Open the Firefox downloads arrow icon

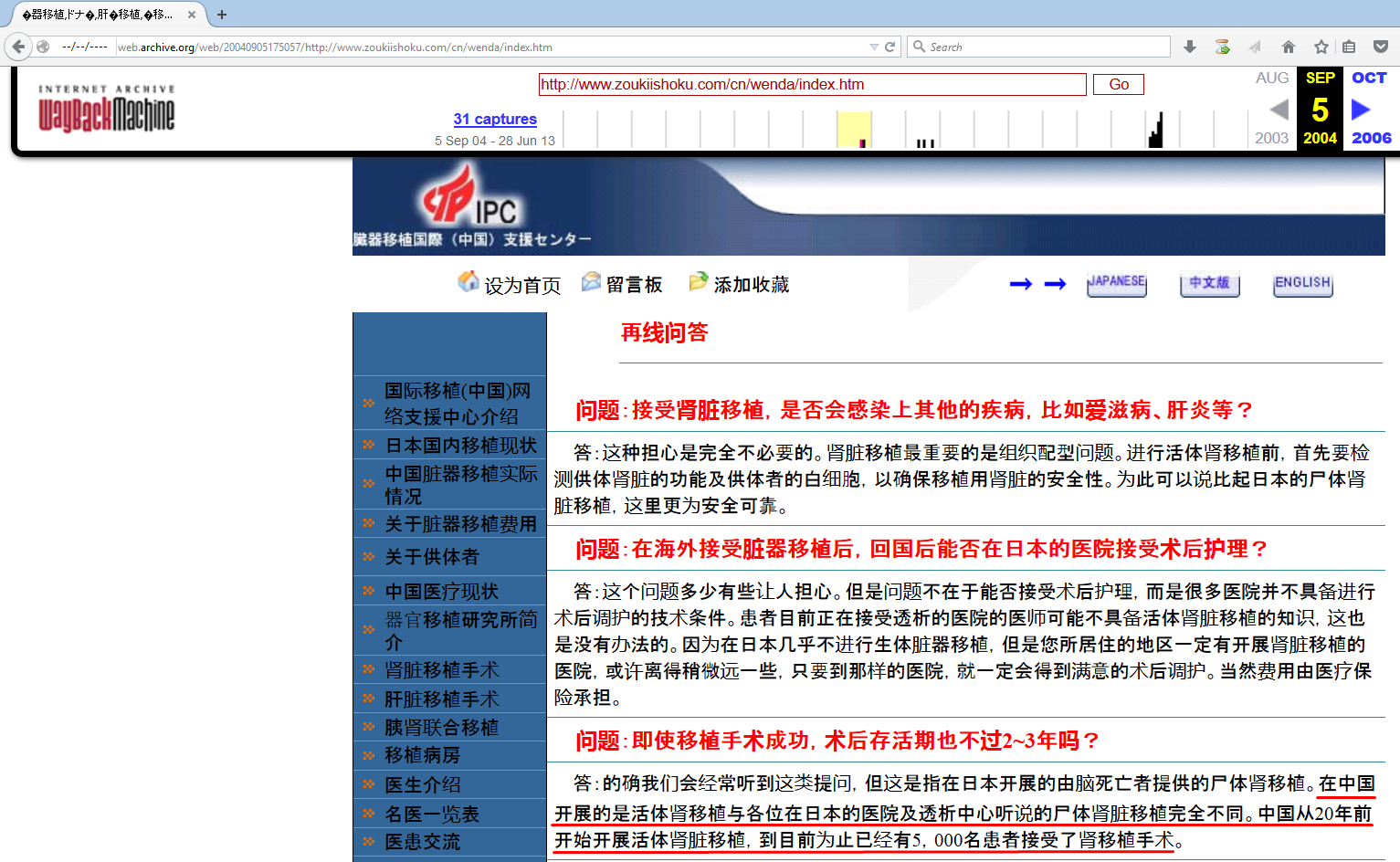coord(1189,47)
